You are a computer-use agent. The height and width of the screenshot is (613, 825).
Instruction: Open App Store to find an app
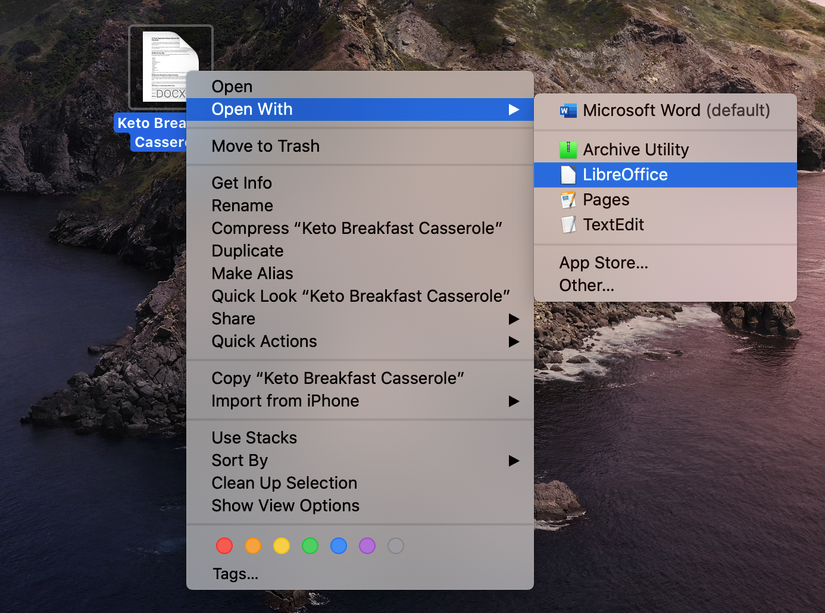tap(589, 262)
